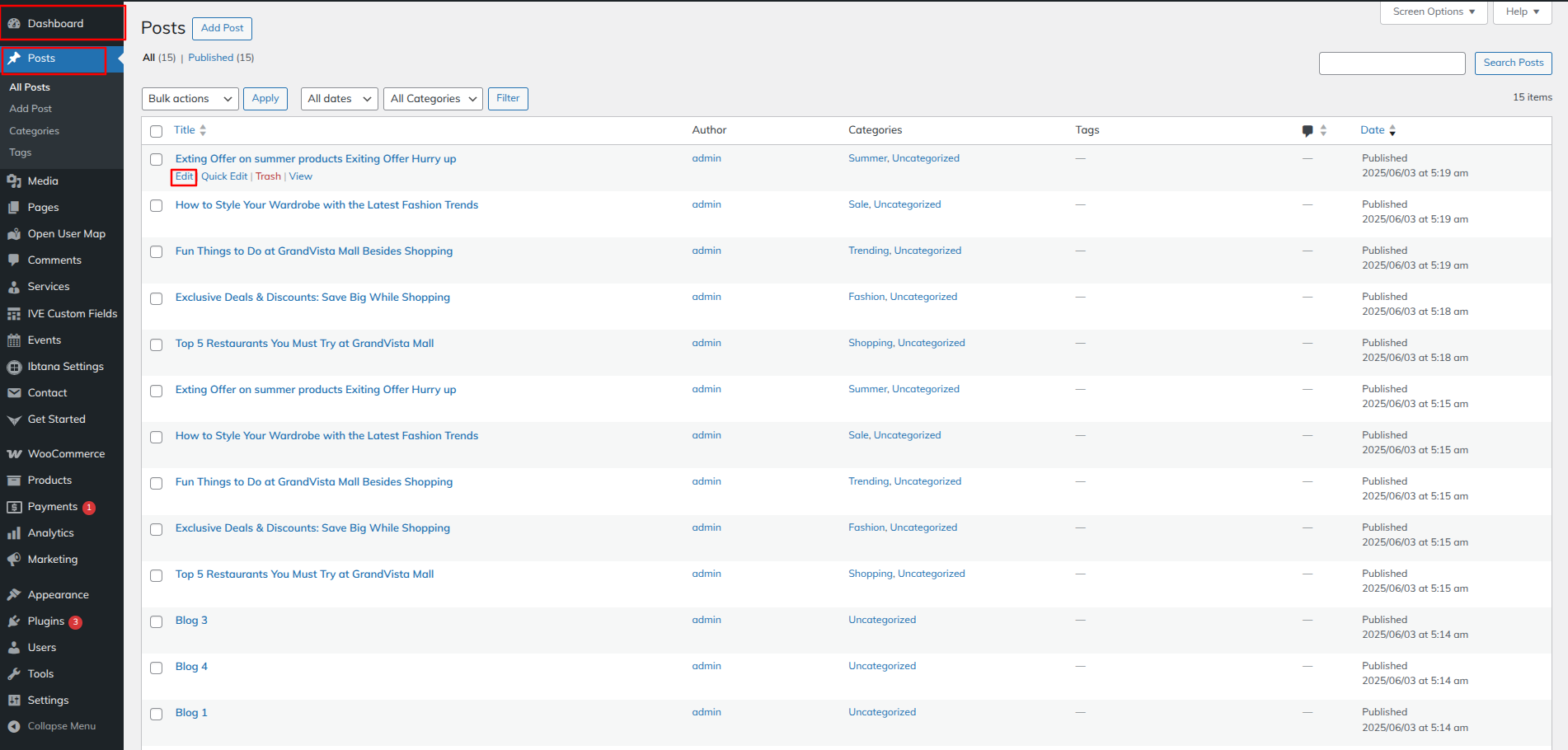The image size is (1568, 750).
Task: Click the comments bubble column icon
Action: 1307,130
